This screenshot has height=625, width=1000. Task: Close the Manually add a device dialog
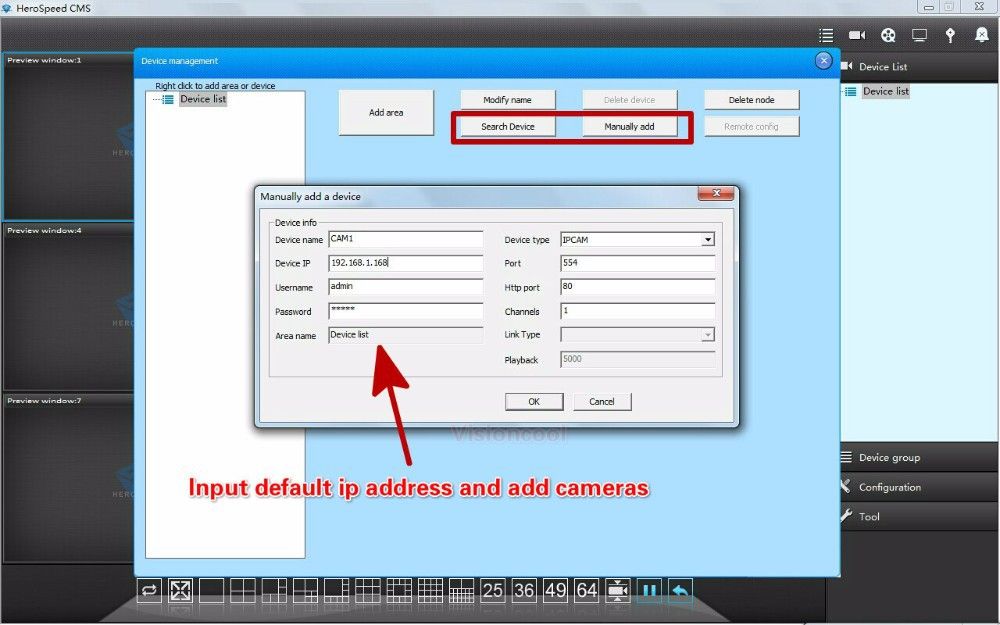(716, 193)
